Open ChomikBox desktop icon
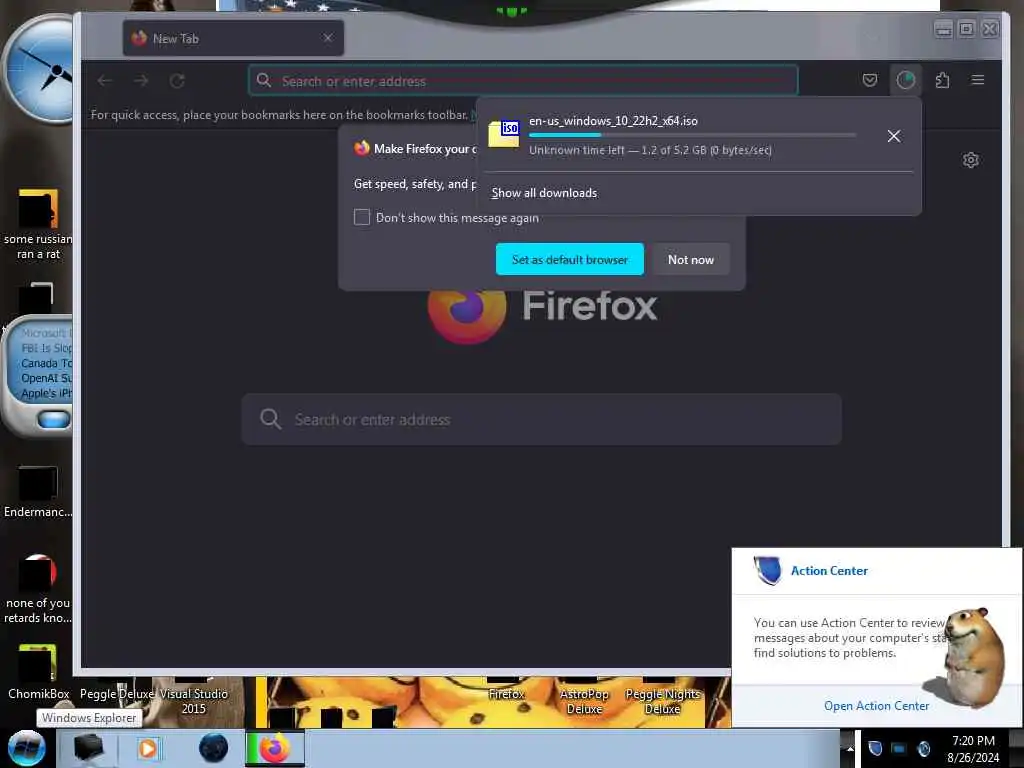Screen dimensions: 1024x768 (x=38, y=672)
